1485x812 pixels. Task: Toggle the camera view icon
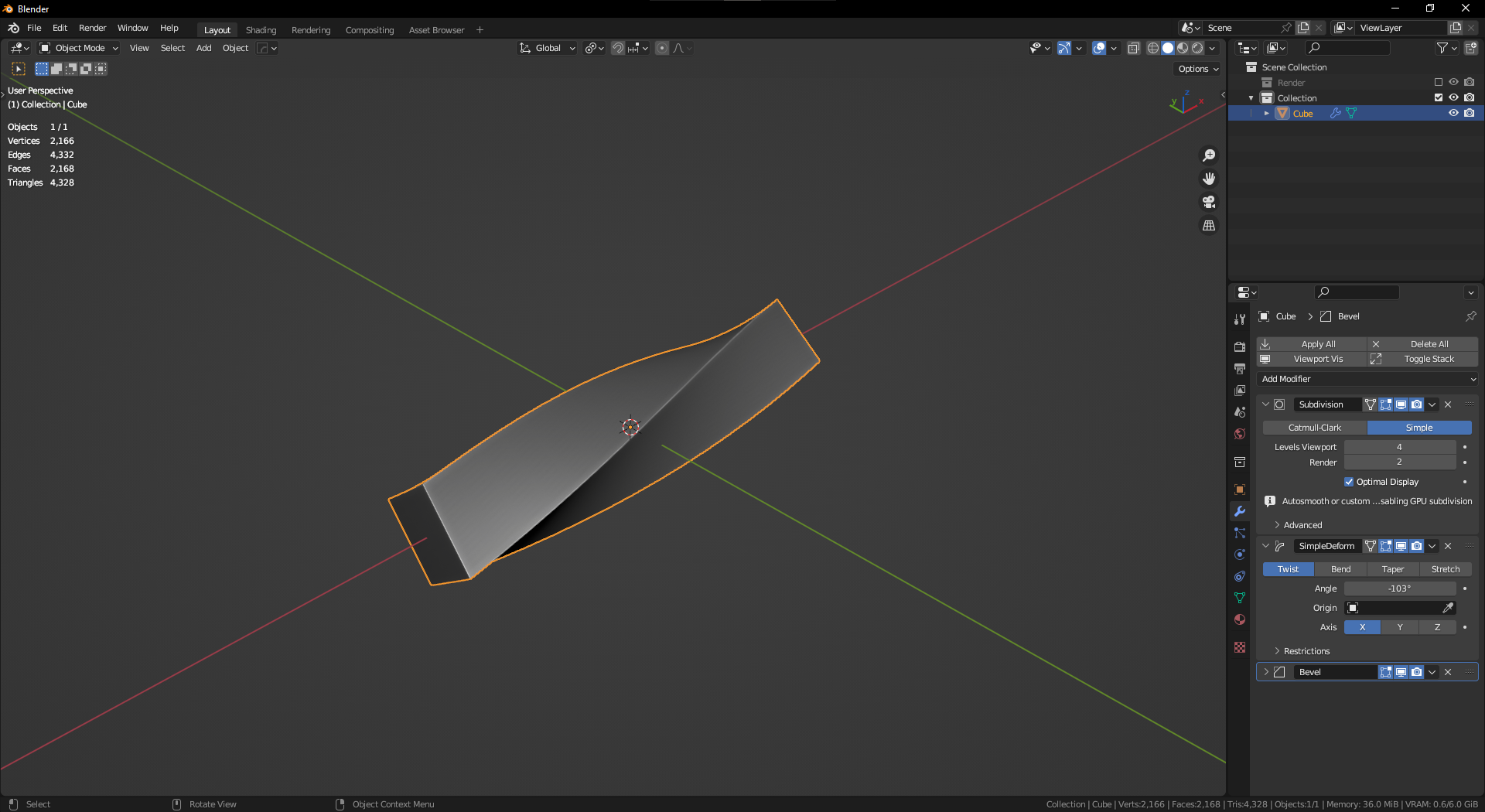pyautogui.click(x=1209, y=202)
